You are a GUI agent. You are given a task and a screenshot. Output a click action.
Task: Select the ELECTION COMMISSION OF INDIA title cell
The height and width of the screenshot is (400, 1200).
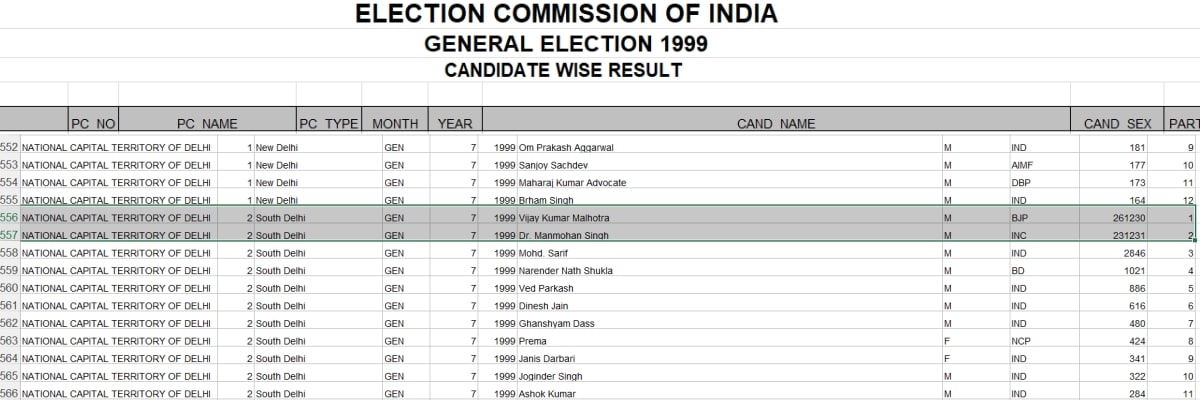(566, 14)
